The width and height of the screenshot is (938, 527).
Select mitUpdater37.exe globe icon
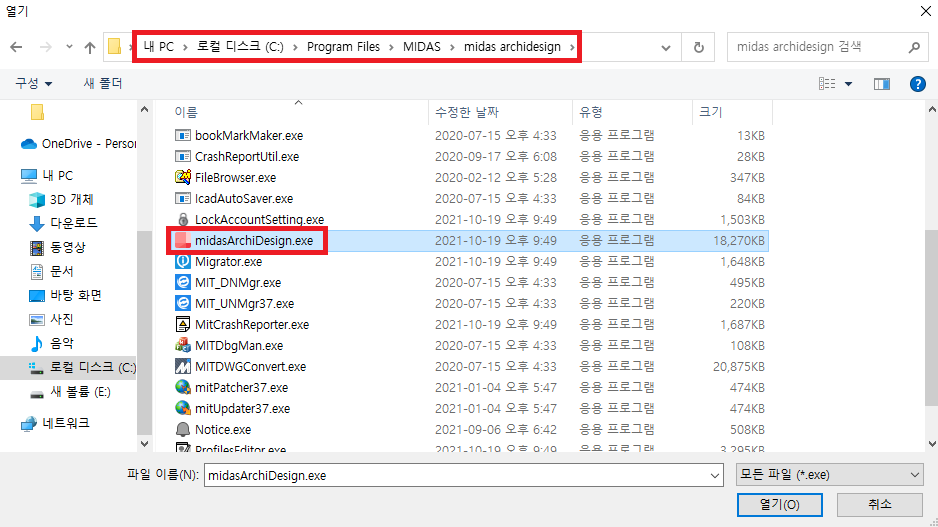pos(182,408)
